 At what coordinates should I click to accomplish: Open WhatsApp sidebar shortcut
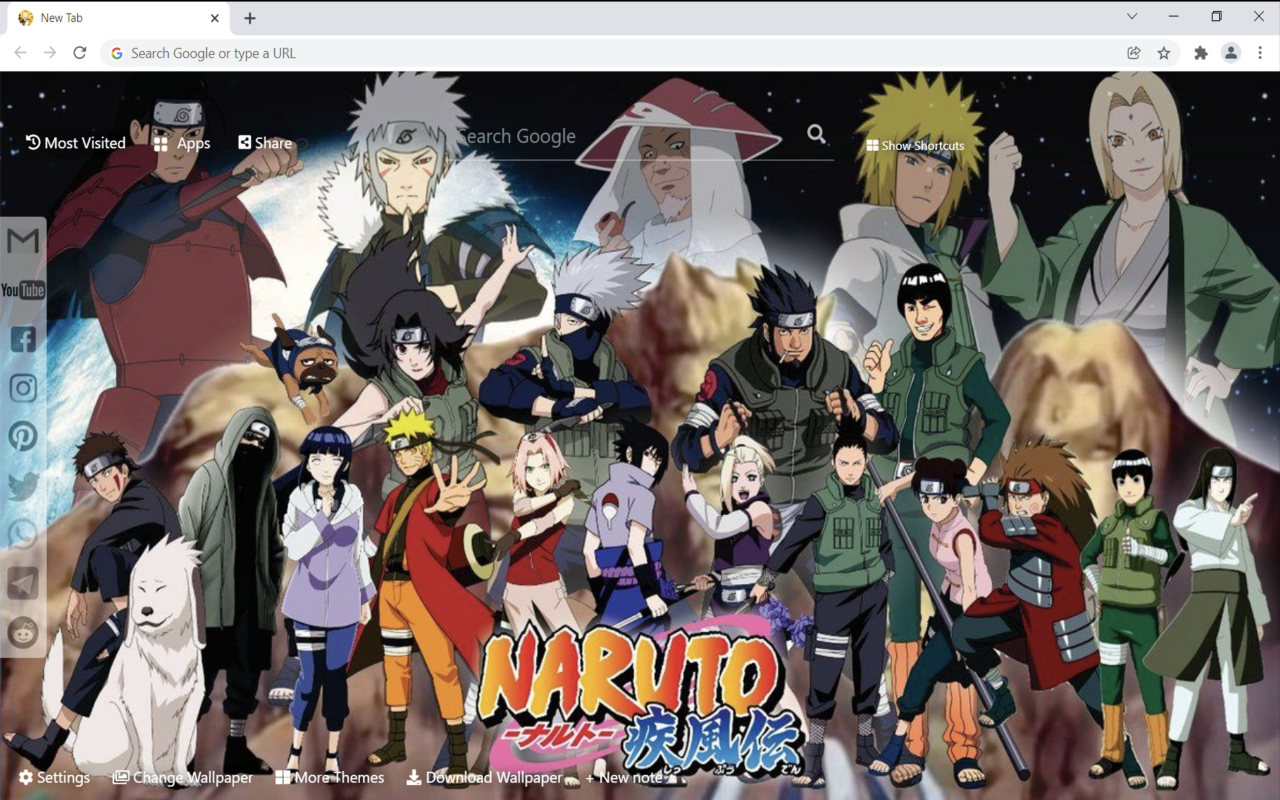pyautogui.click(x=23, y=535)
